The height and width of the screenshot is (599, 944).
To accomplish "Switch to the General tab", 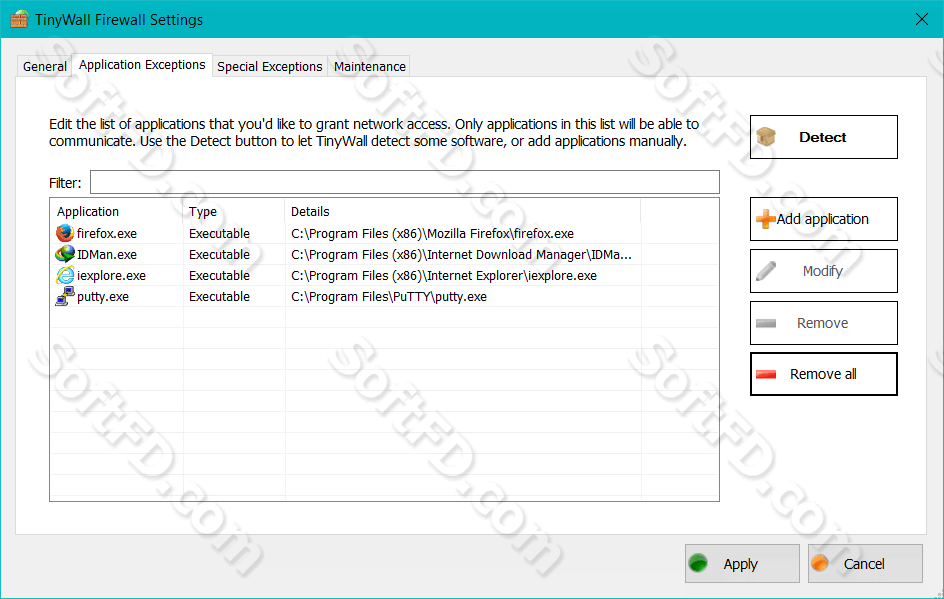I will 45,66.
